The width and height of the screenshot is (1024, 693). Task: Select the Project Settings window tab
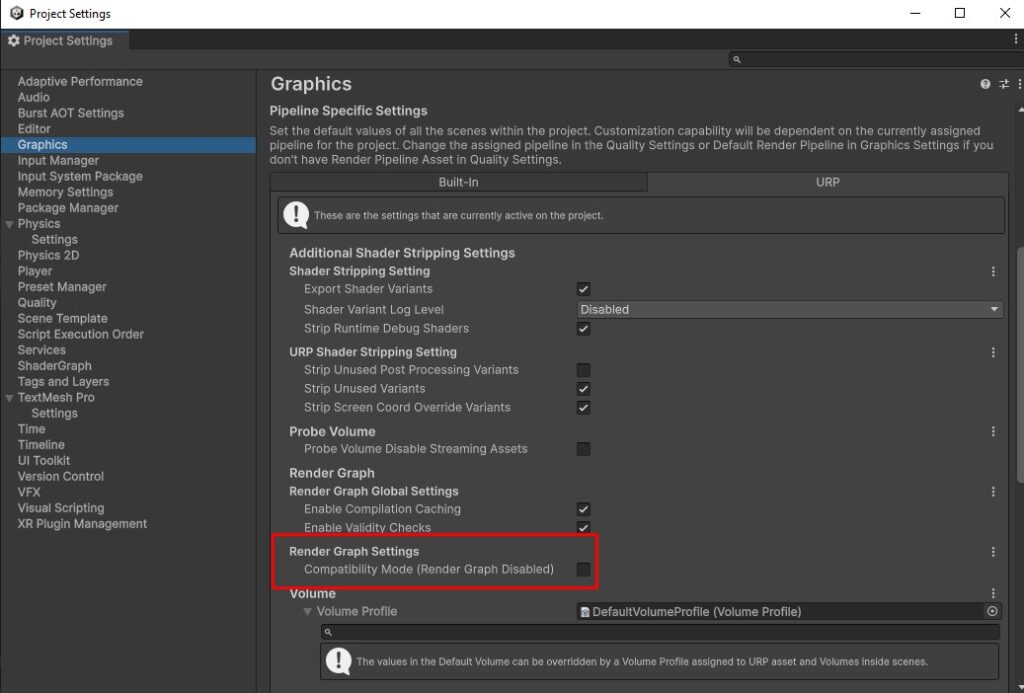65,40
